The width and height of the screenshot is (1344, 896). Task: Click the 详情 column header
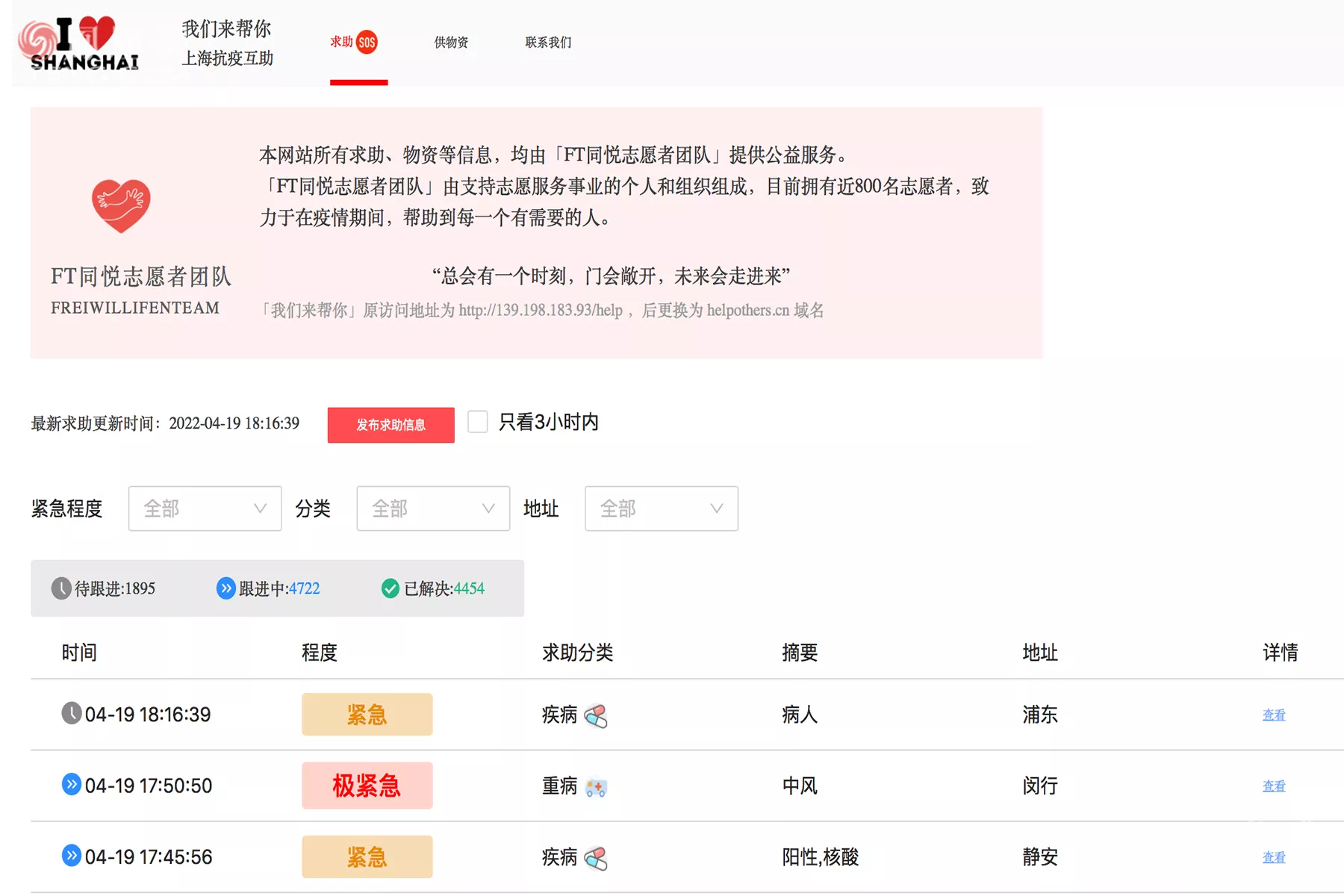pyautogui.click(x=1281, y=653)
